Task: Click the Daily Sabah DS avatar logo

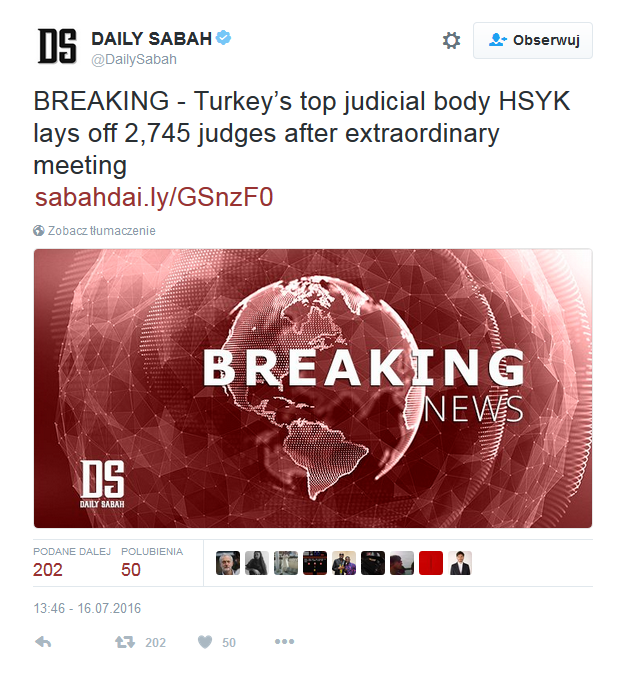Action: coord(57,46)
